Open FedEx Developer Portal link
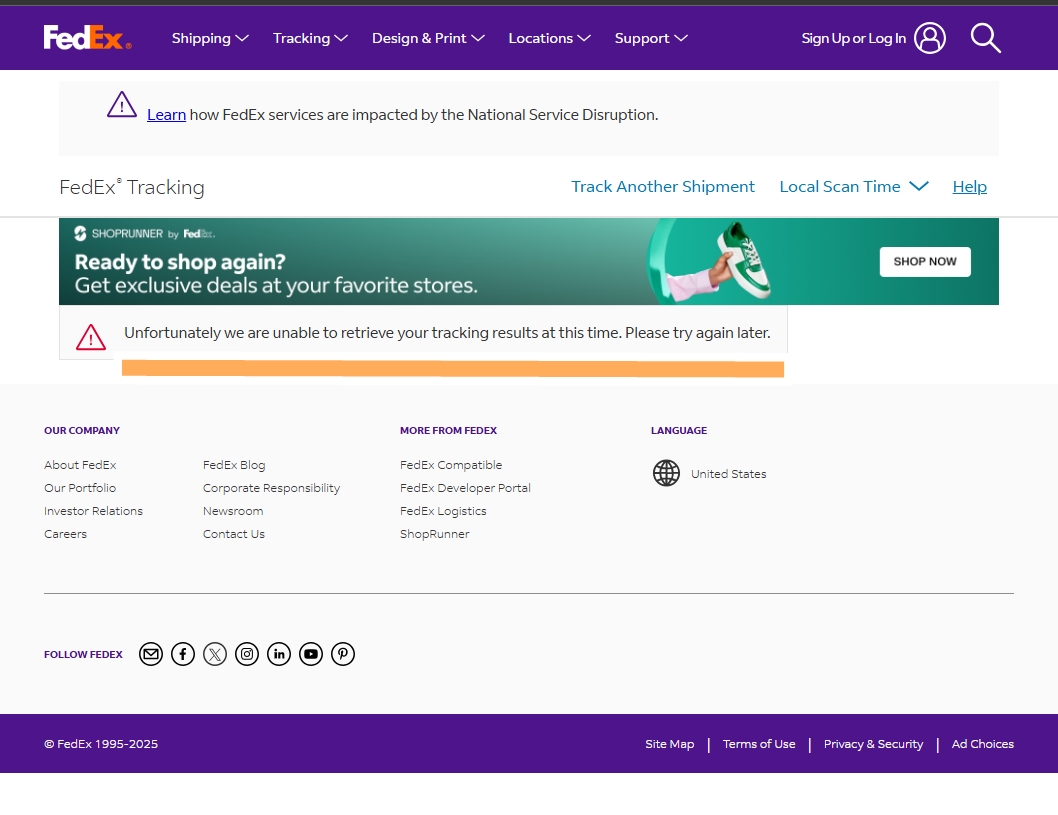 [465, 488]
